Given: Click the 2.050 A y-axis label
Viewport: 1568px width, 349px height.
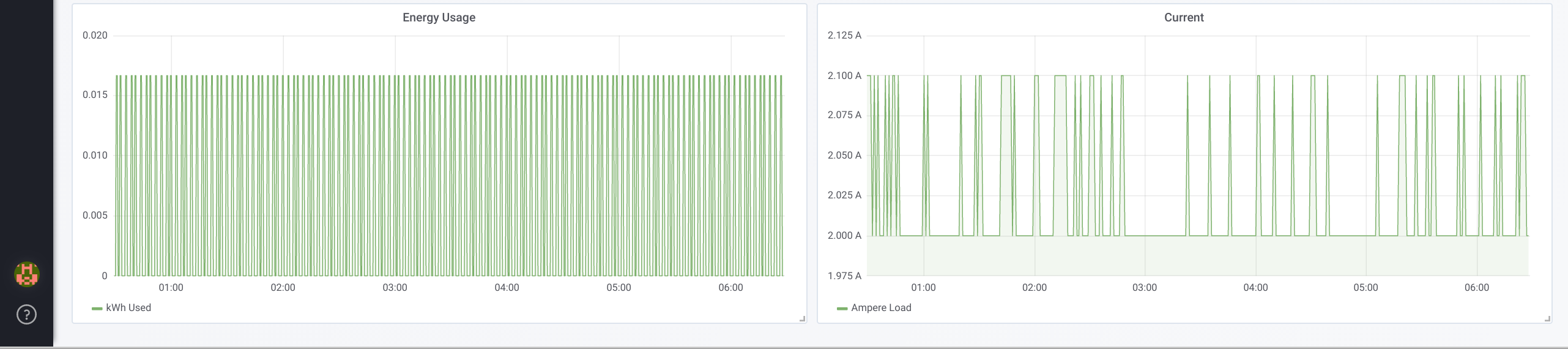Looking at the screenshot, I should (x=844, y=155).
